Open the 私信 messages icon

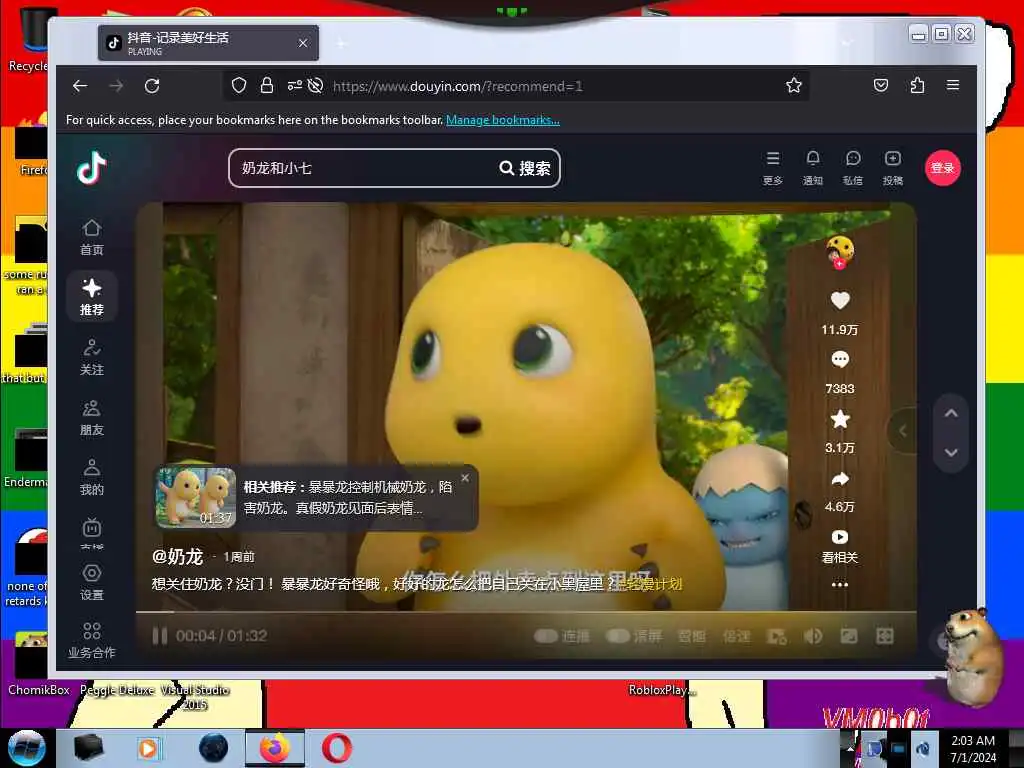tap(852, 168)
